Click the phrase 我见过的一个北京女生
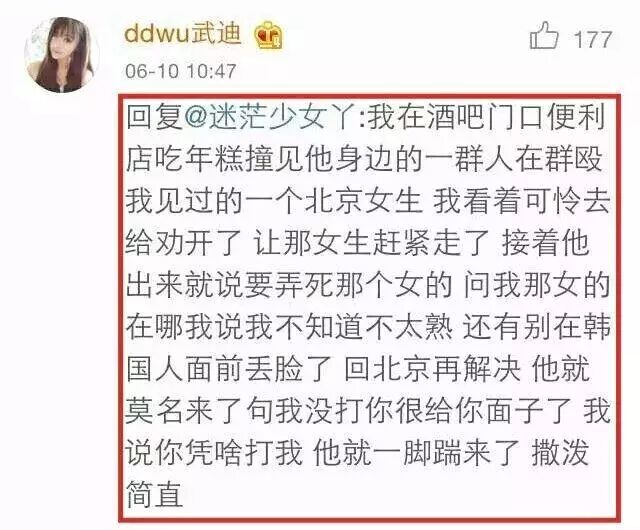This screenshot has width=640, height=530. (274, 202)
